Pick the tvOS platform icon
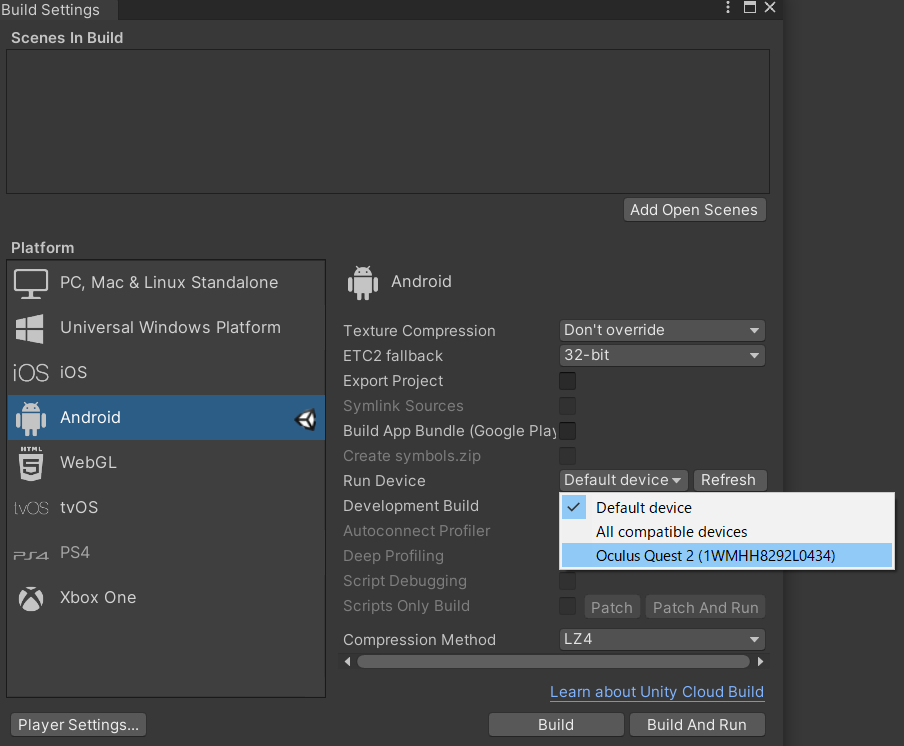 31,508
